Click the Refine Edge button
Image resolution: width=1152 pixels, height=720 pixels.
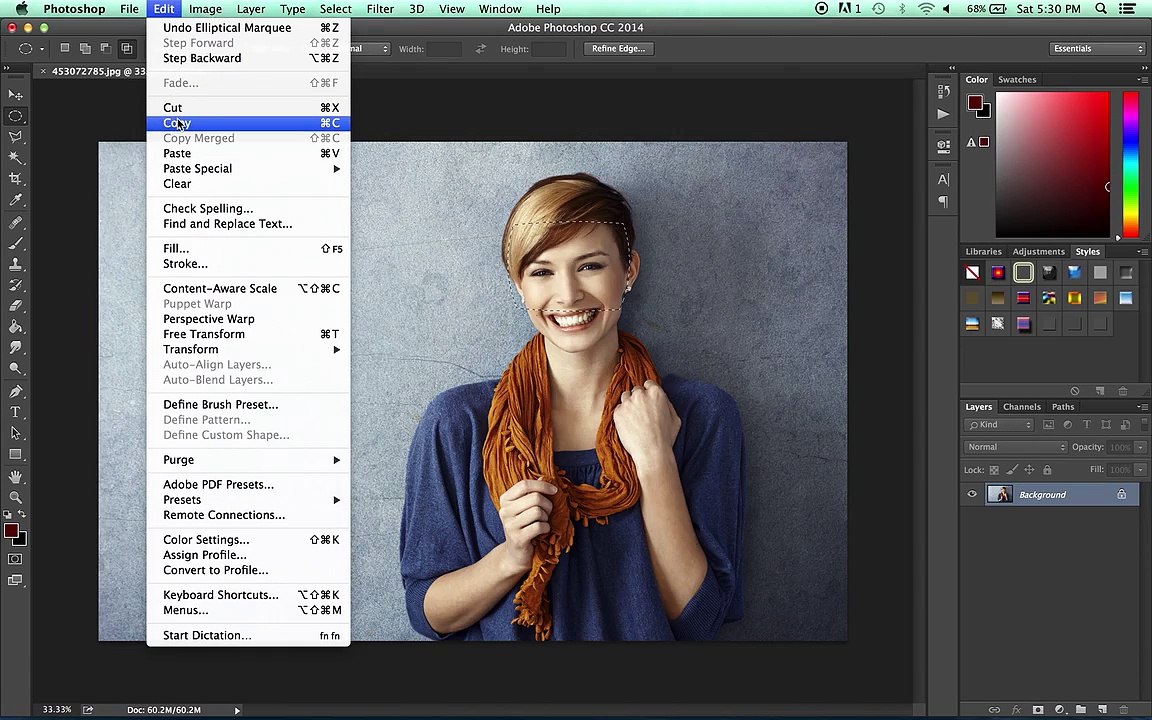[619, 48]
